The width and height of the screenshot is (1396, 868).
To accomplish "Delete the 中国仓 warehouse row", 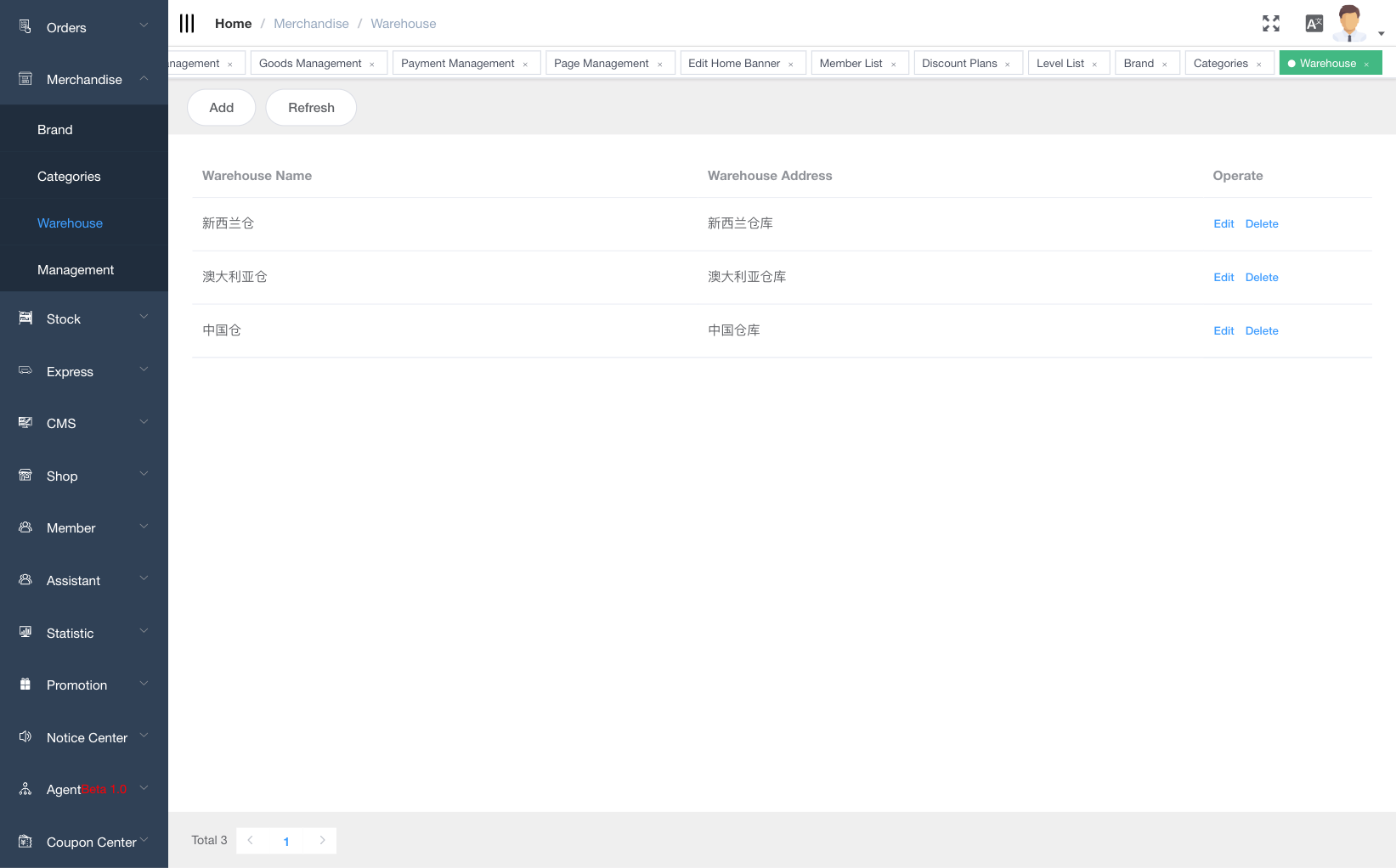I will (x=1261, y=331).
